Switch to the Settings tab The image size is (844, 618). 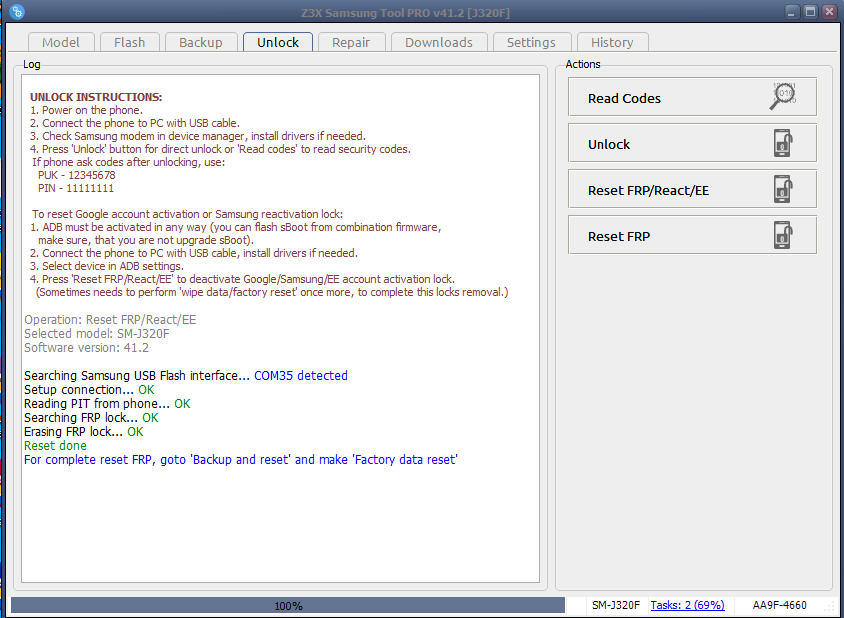531,42
